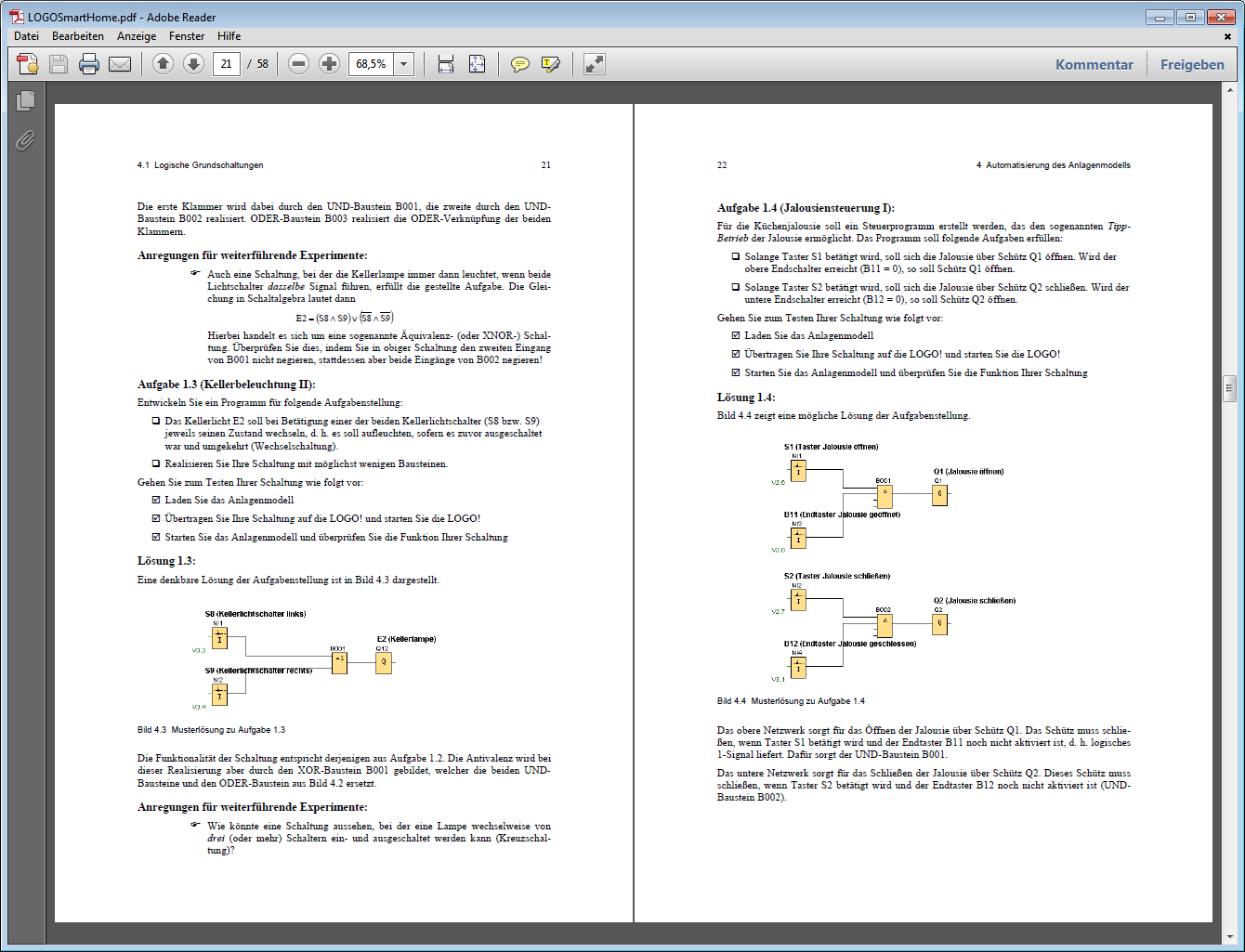Click checkbox beside 'Übertragen Sie Ihre Schaltung' on page 22

click(x=736, y=354)
